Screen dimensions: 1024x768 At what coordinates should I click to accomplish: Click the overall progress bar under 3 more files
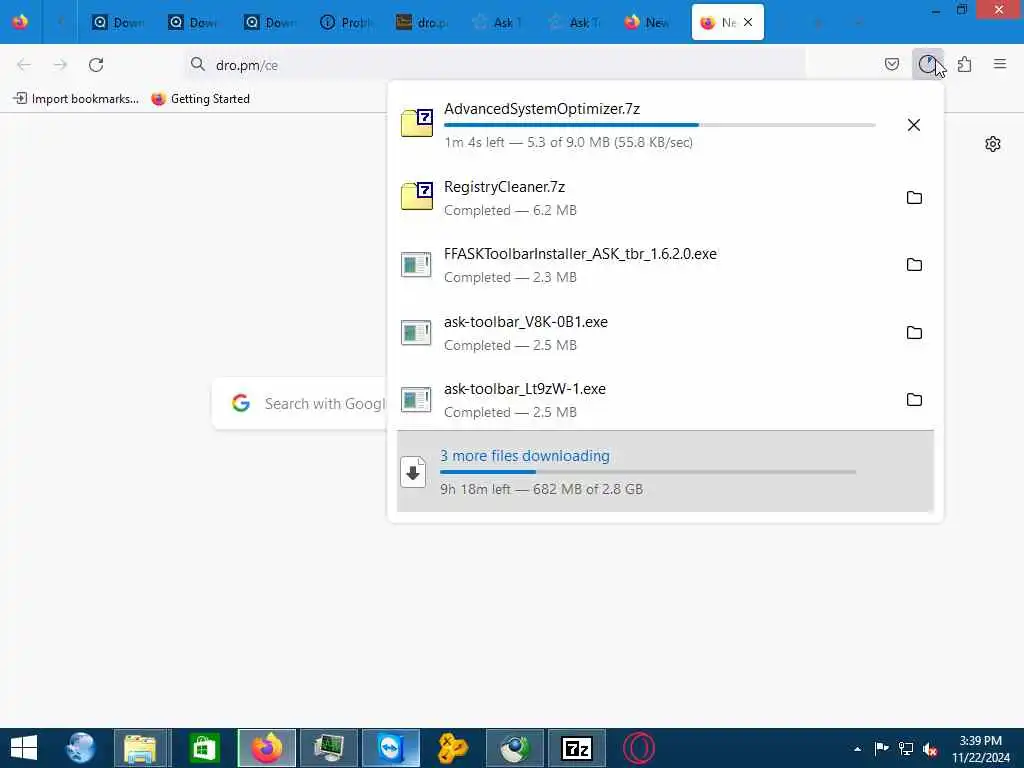click(x=648, y=472)
